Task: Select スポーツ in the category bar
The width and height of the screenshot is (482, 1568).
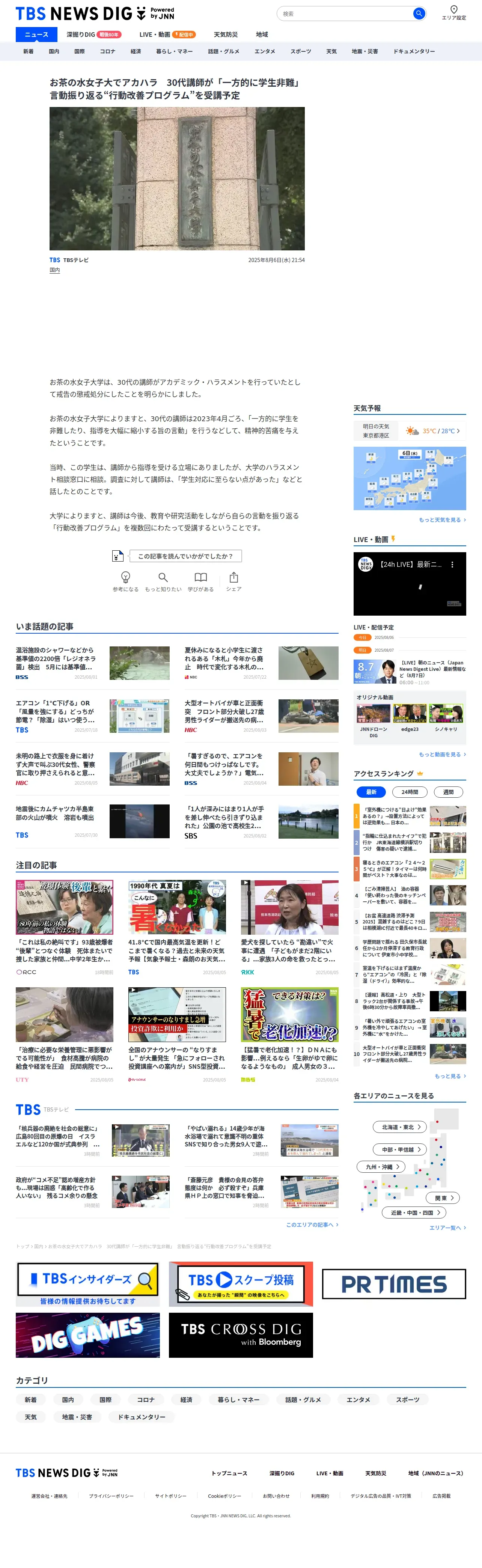Action: point(301,51)
